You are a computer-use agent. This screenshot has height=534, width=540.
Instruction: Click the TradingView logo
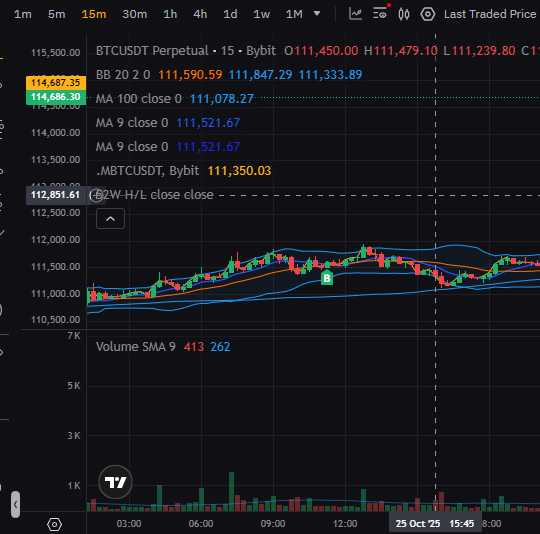pos(115,482)
